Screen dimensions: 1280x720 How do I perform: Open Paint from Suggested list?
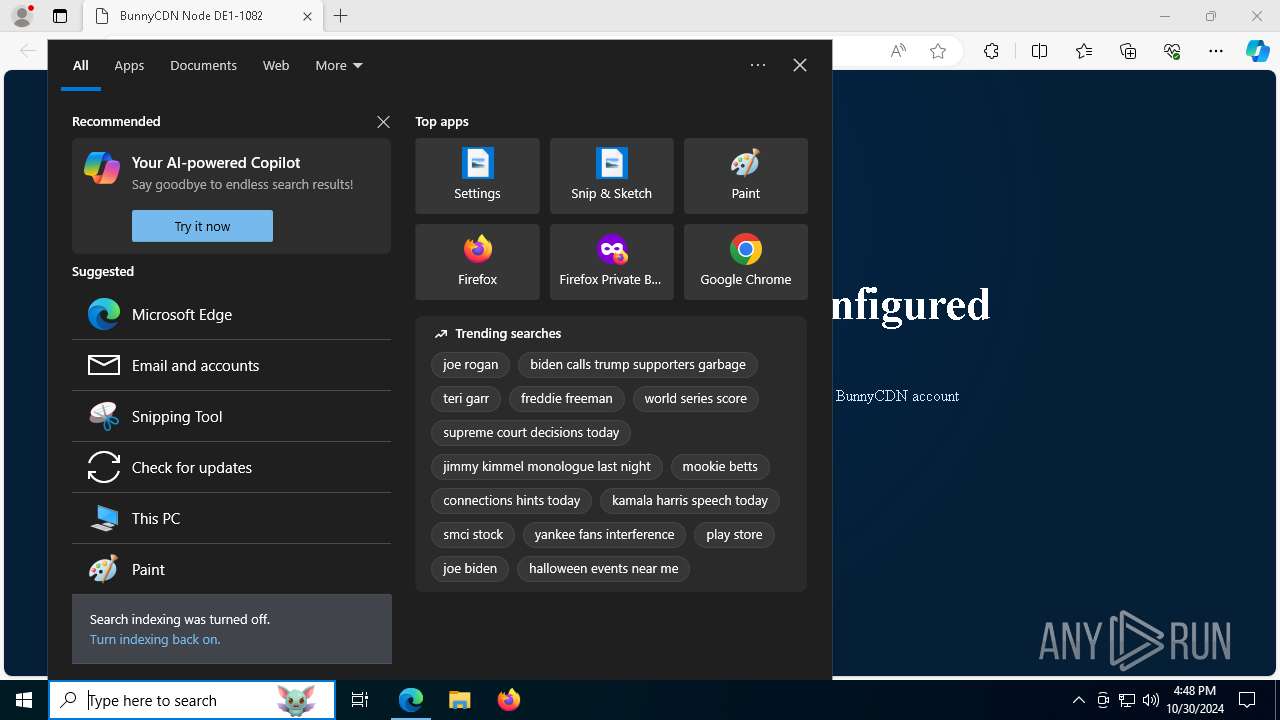231,569
